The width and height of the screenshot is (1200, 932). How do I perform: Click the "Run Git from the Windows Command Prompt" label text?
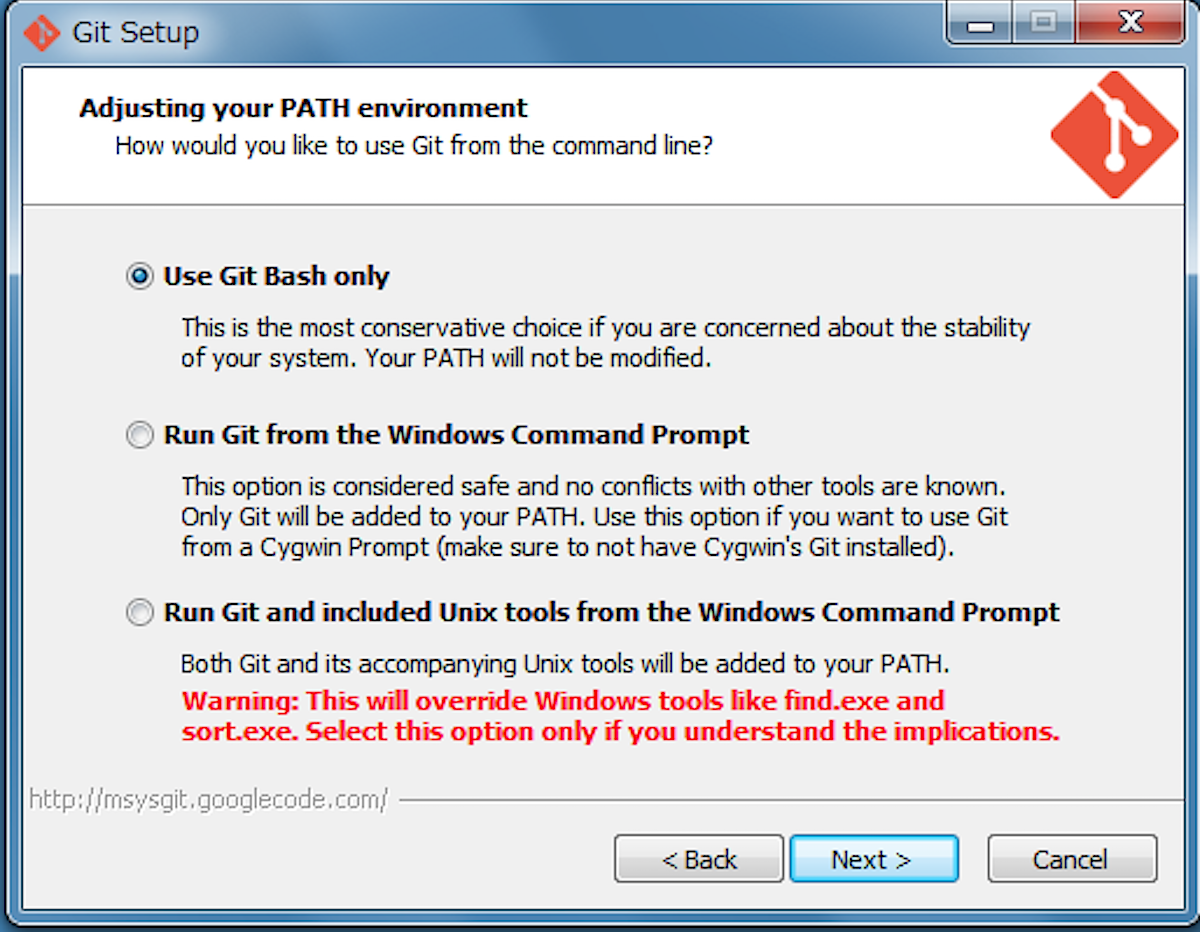(456, 436)
